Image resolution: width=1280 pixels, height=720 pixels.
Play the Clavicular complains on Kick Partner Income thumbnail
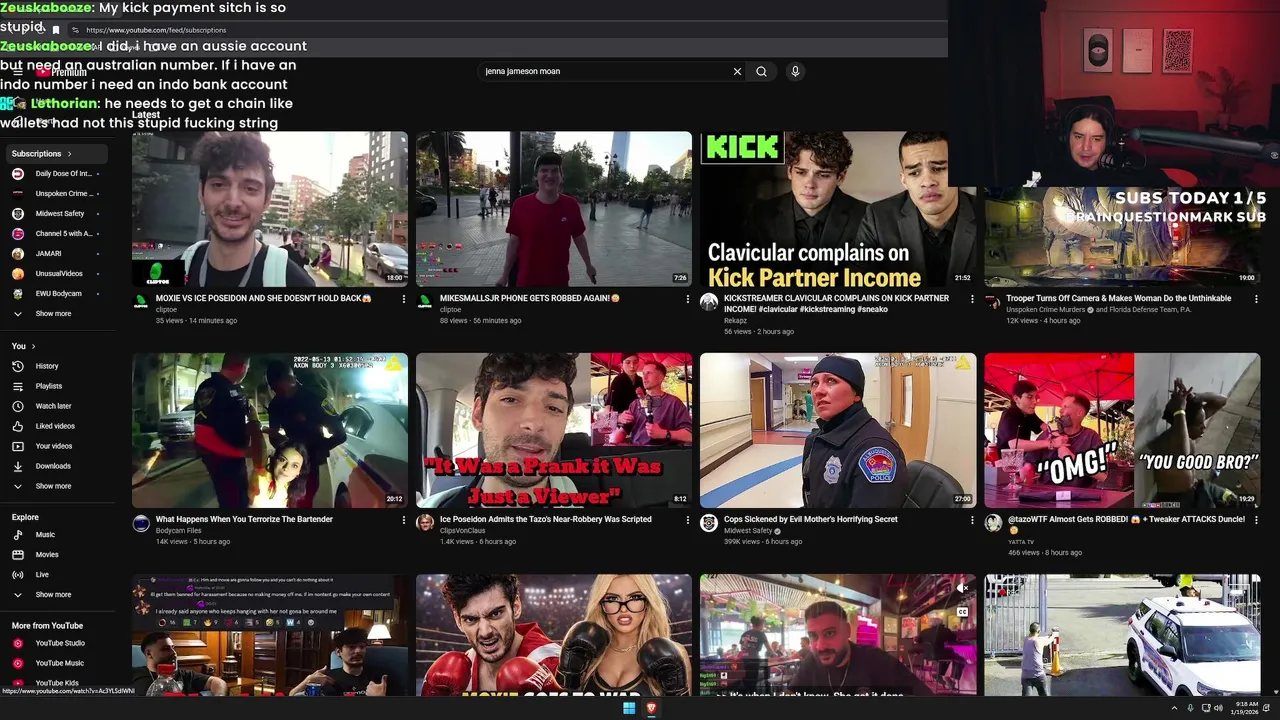[x=838, y=209]
